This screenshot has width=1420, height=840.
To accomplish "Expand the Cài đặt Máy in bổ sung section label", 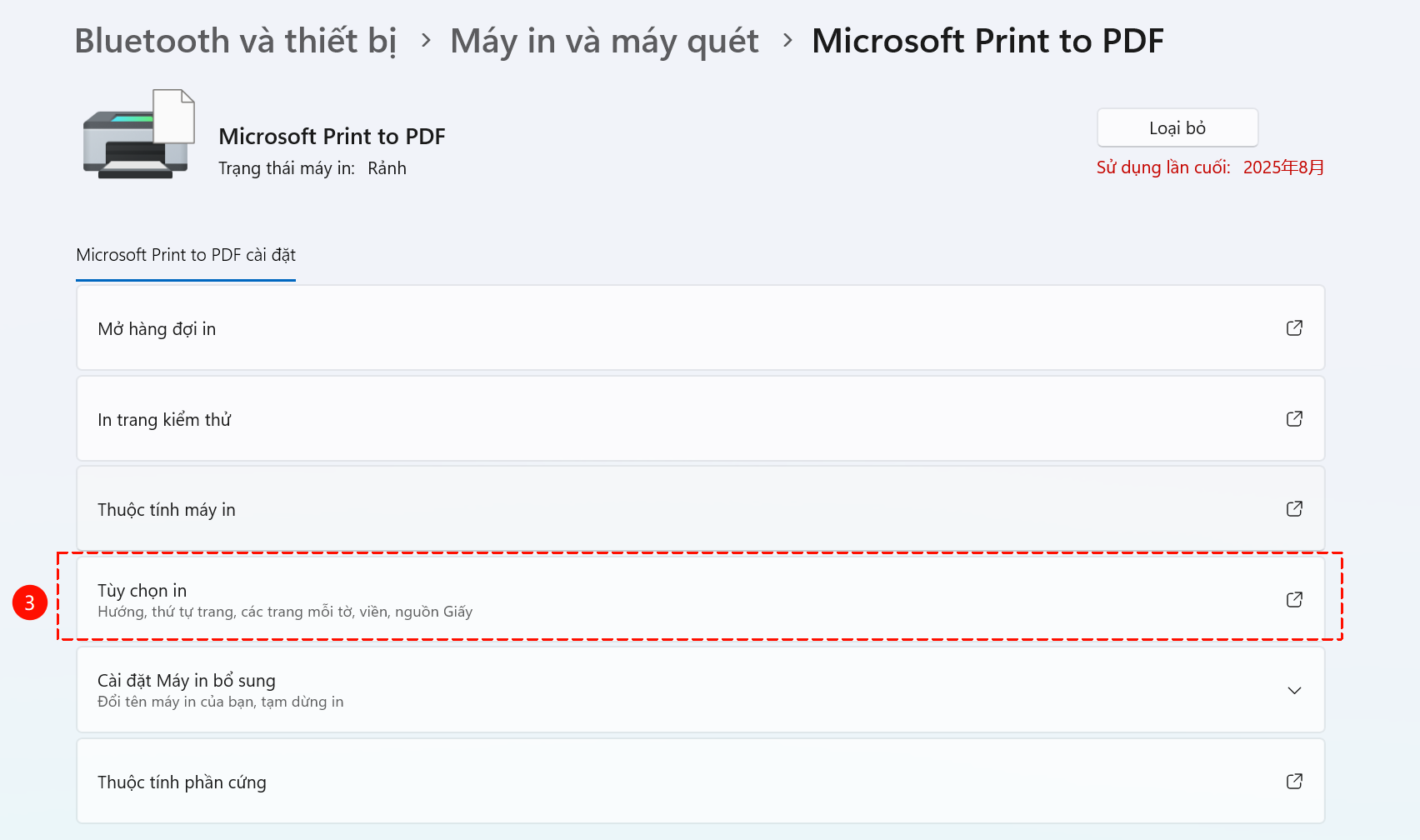I will [x=187, y=681].
